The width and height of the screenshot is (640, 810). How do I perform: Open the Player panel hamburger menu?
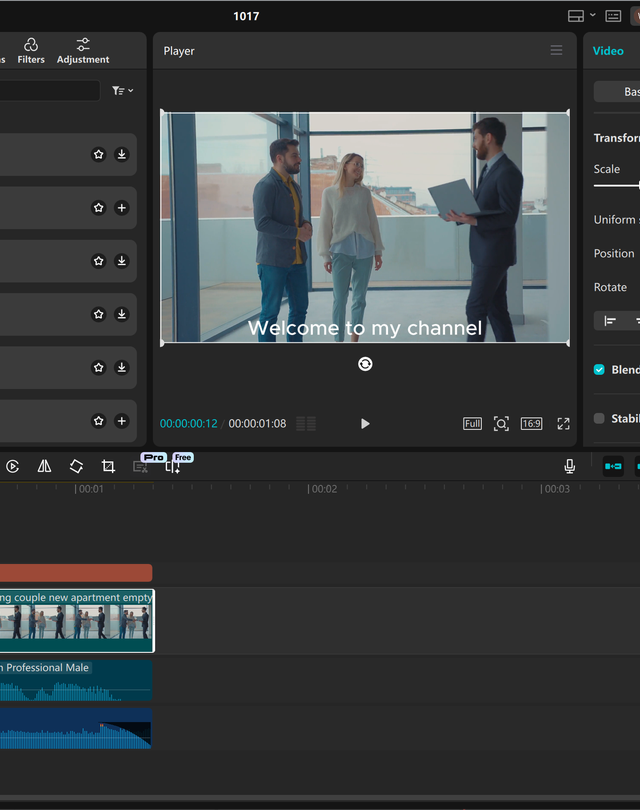tap(556, 51)
